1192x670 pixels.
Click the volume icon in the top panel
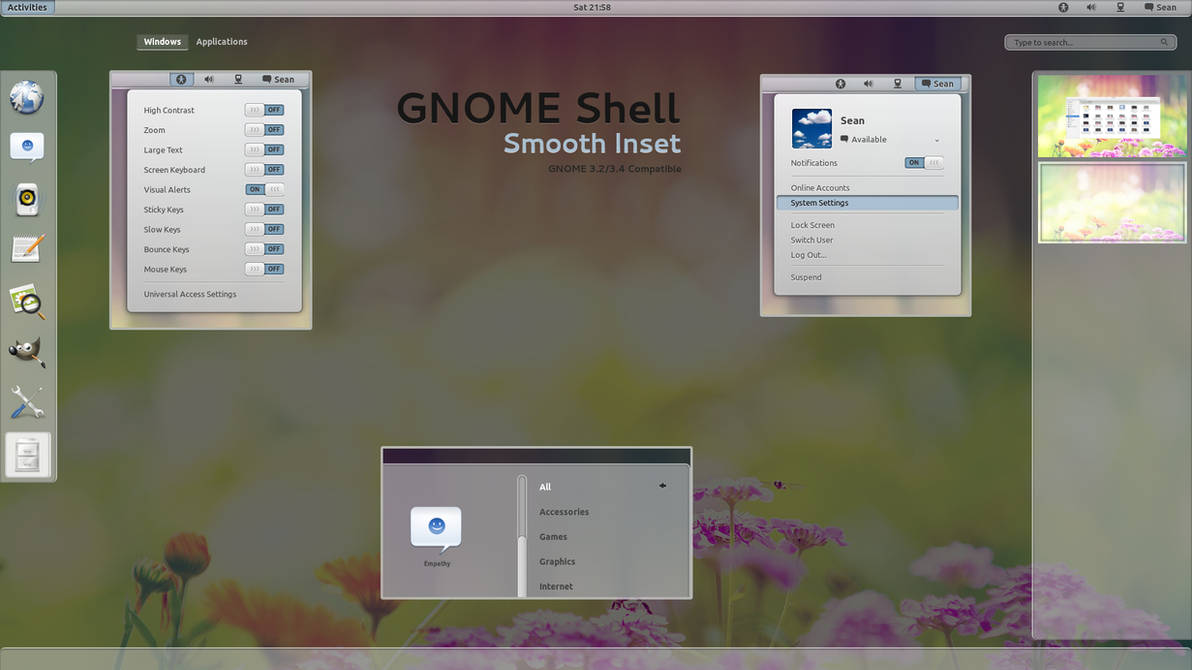click(1091, 8)
